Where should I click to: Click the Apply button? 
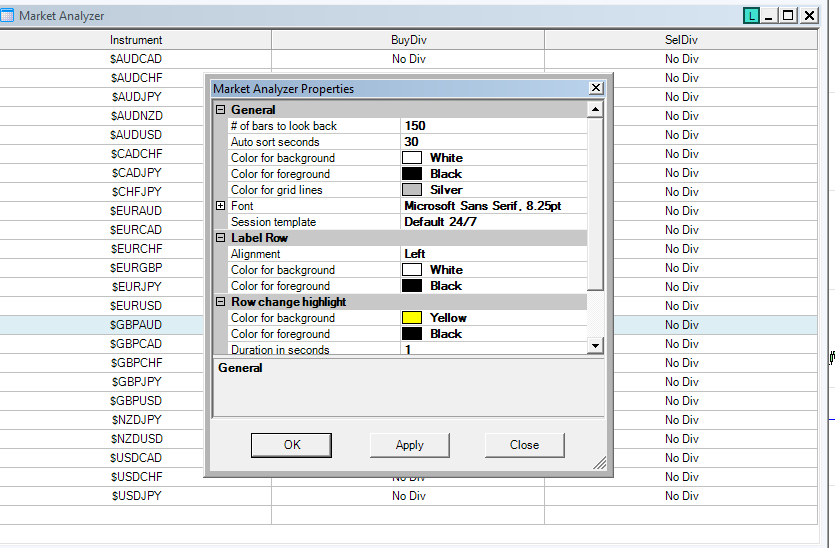click(410, 445)
